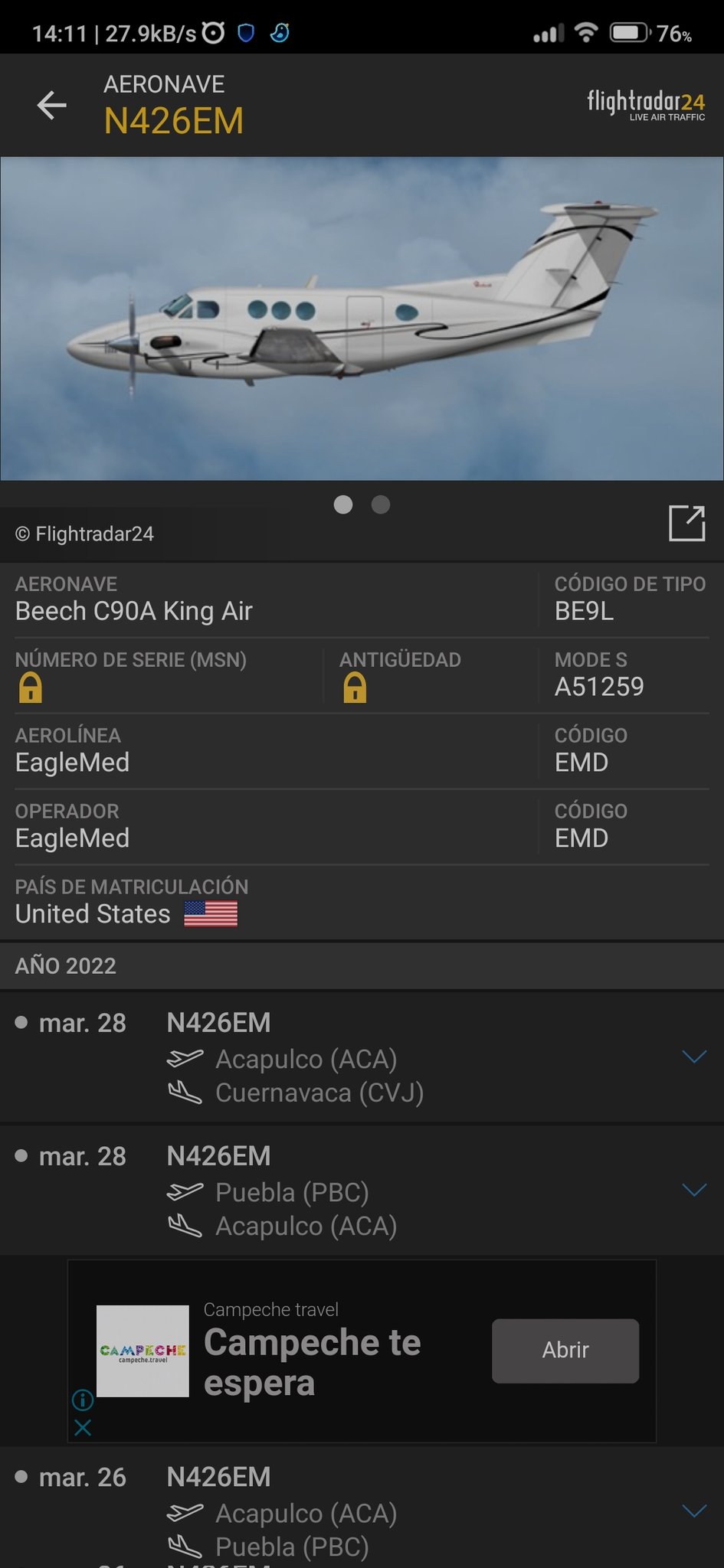Screen dimensions: 724x1568
Task: Open aircraft photo in external view
Action: (x=686, y=524)
